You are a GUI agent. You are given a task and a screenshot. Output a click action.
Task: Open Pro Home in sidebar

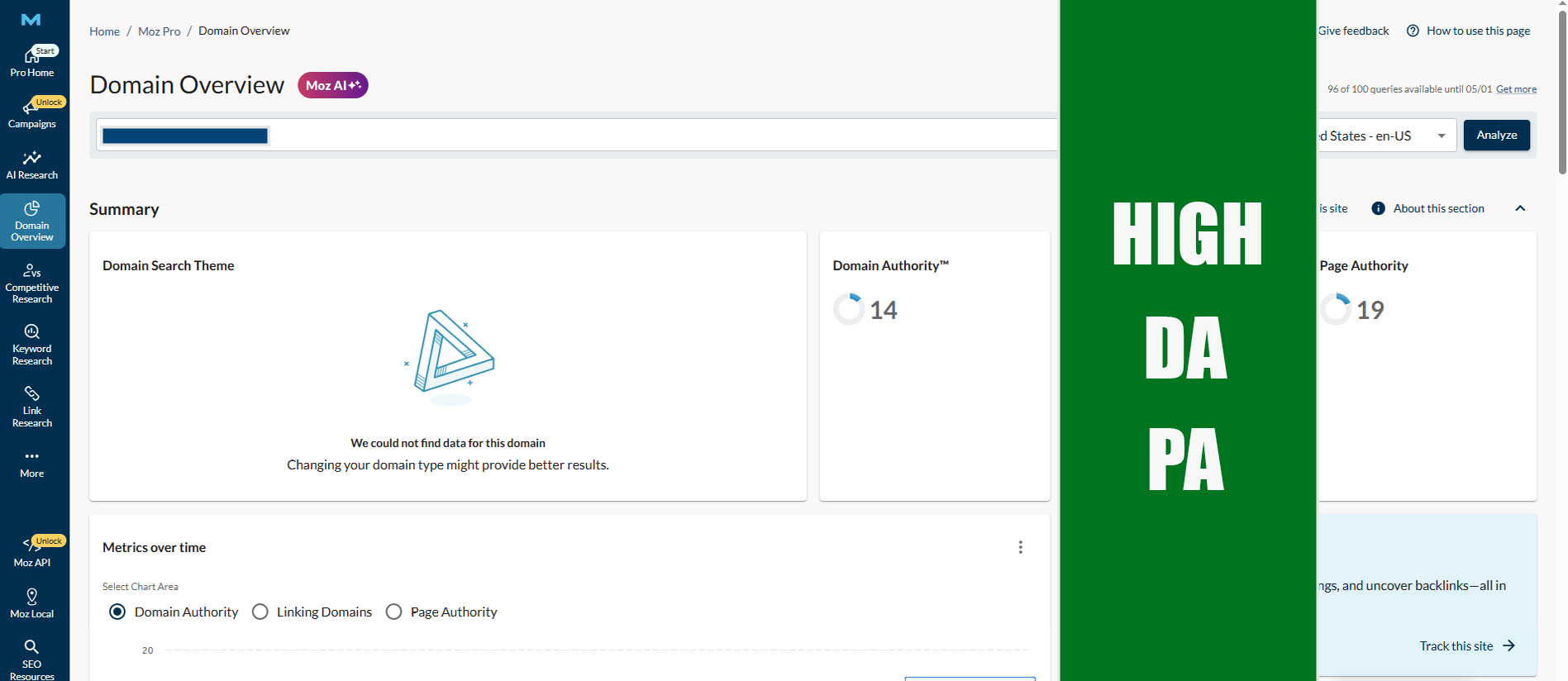click(32, 62)
